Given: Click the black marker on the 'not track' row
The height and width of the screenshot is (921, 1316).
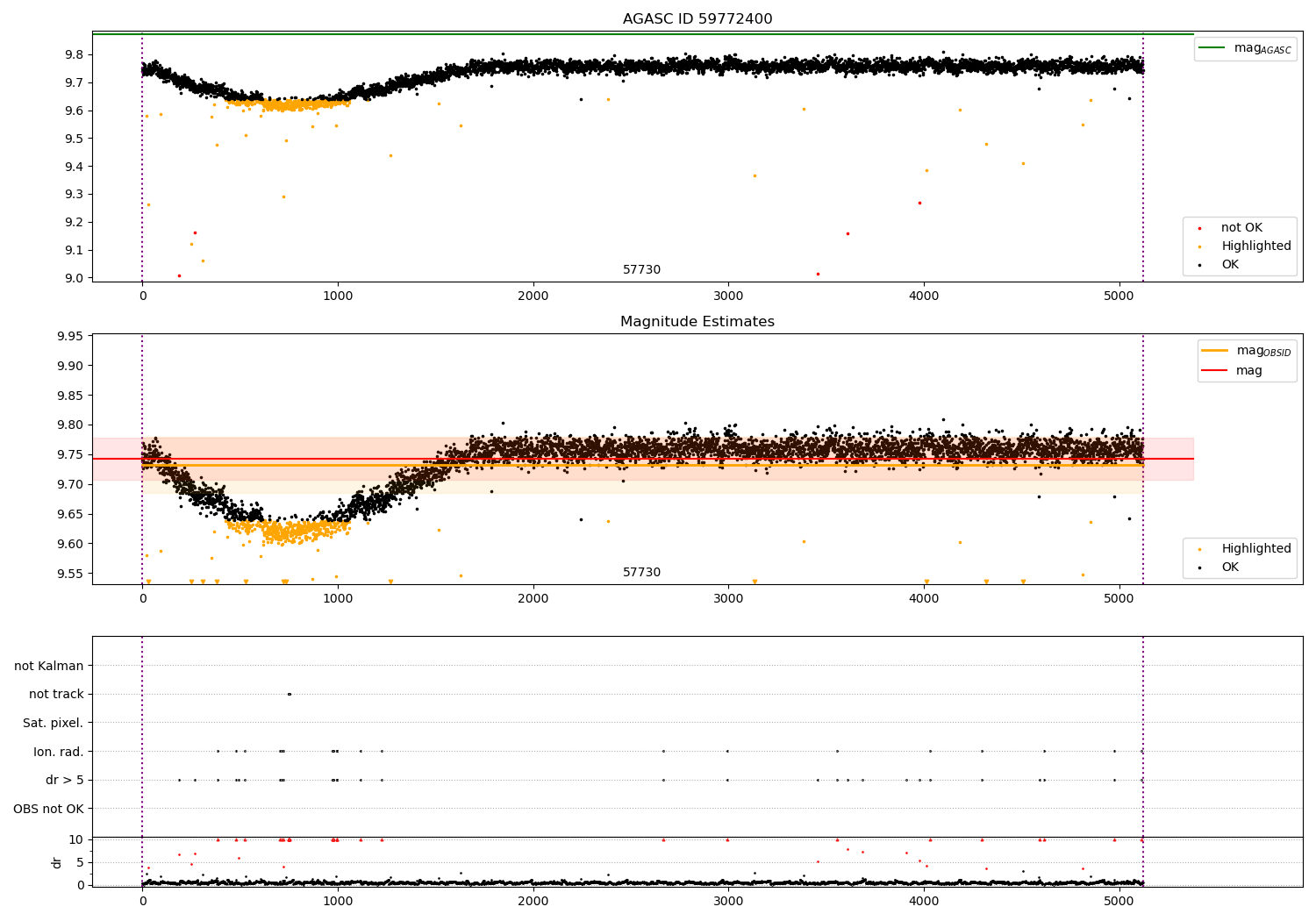Looking at the screenshot, I should pos(290,694).
